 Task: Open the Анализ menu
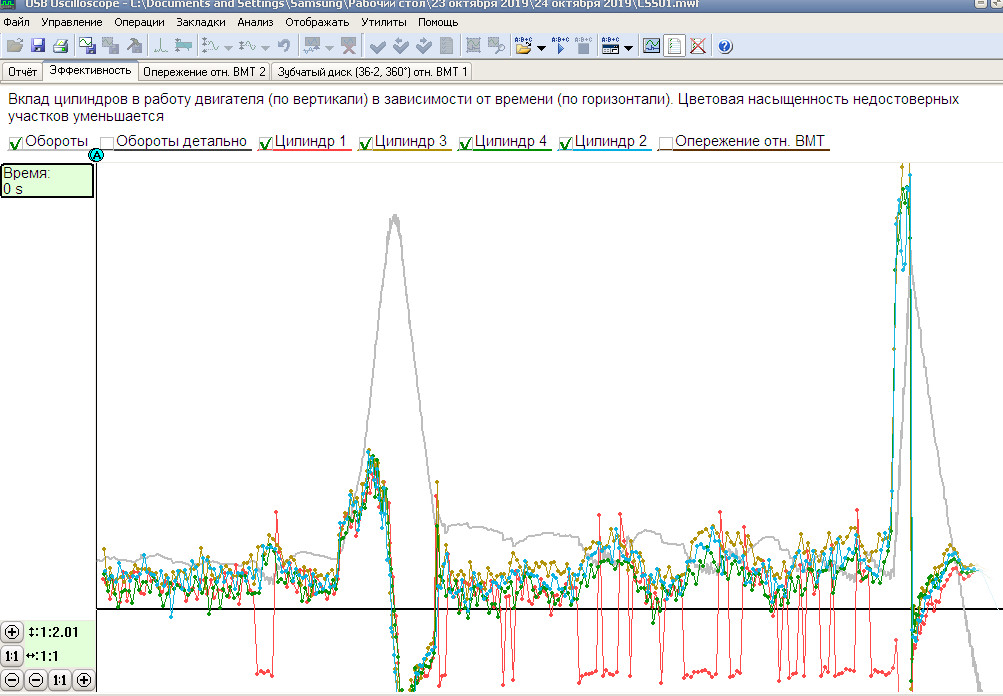(255, 22)
